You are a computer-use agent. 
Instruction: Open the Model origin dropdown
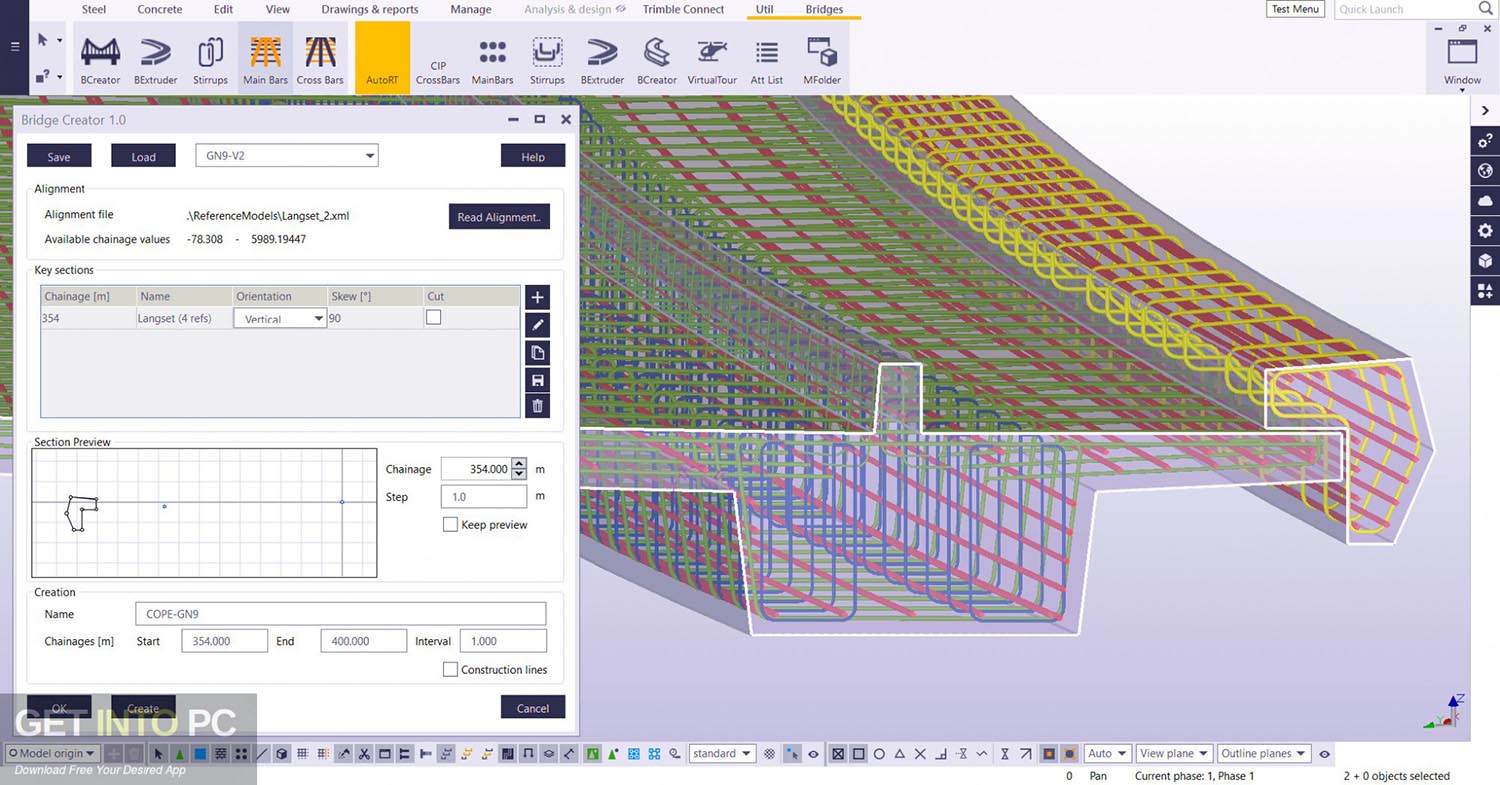[52, 753]
